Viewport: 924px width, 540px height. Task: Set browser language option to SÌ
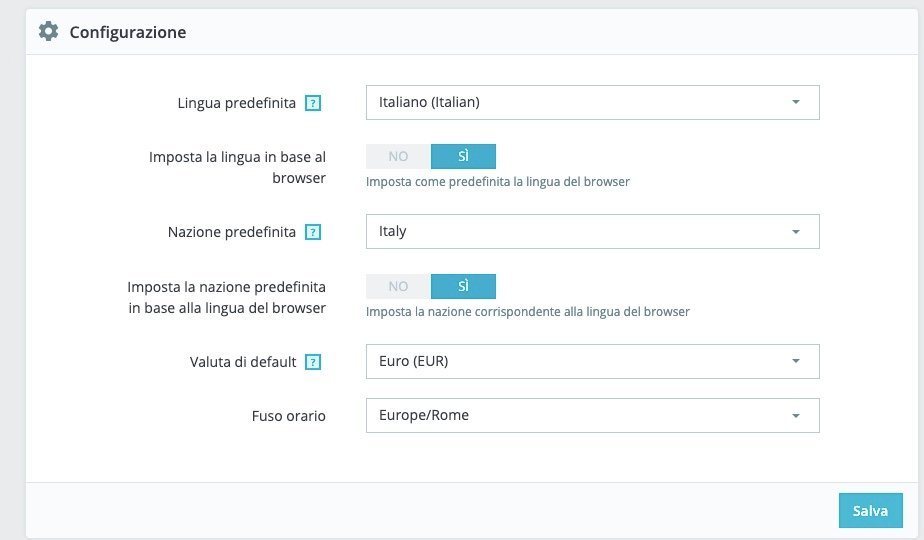click(x=463, y=157)
